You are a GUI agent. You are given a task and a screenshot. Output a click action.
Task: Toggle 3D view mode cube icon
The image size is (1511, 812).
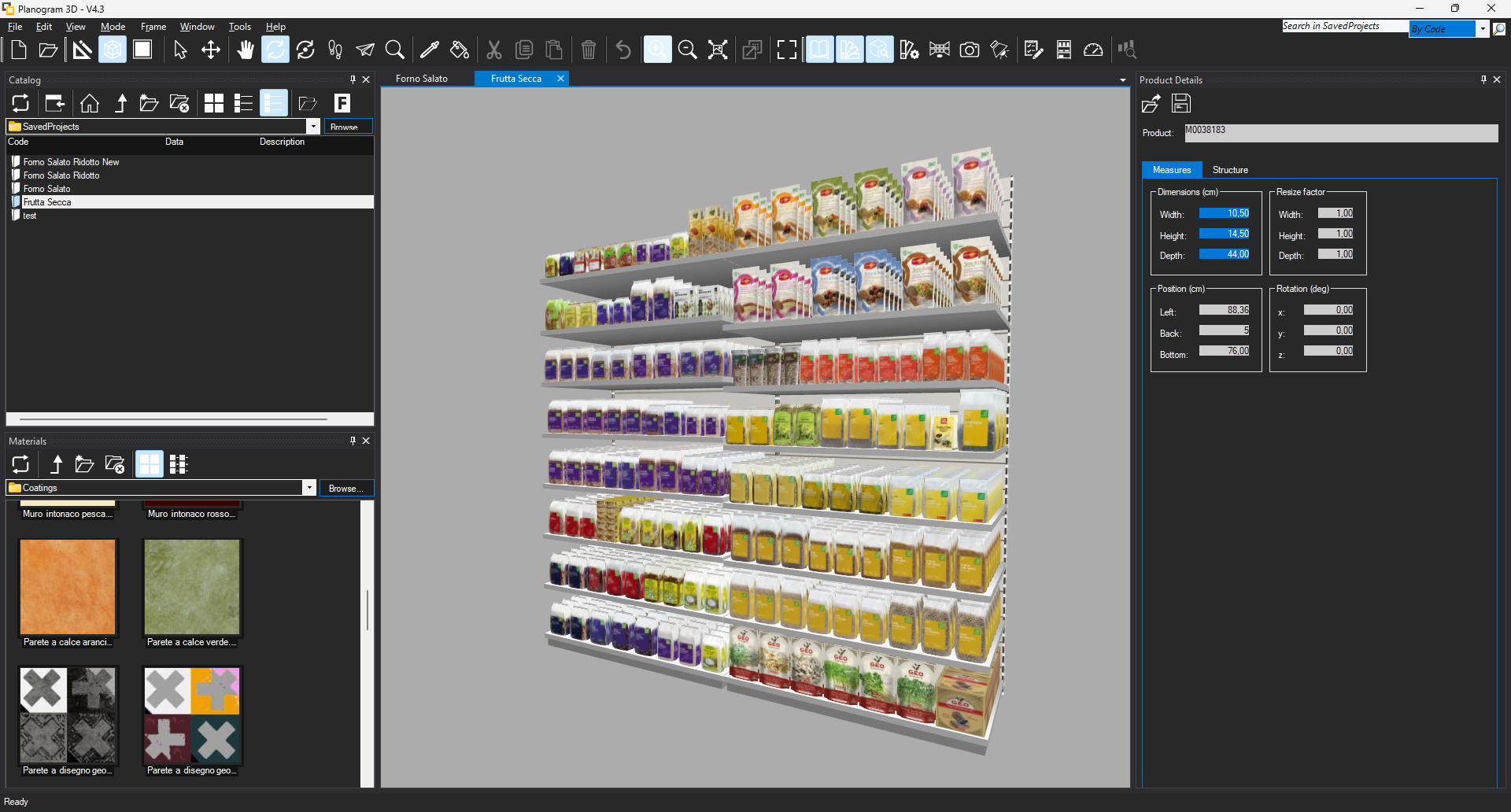(113, 50)
